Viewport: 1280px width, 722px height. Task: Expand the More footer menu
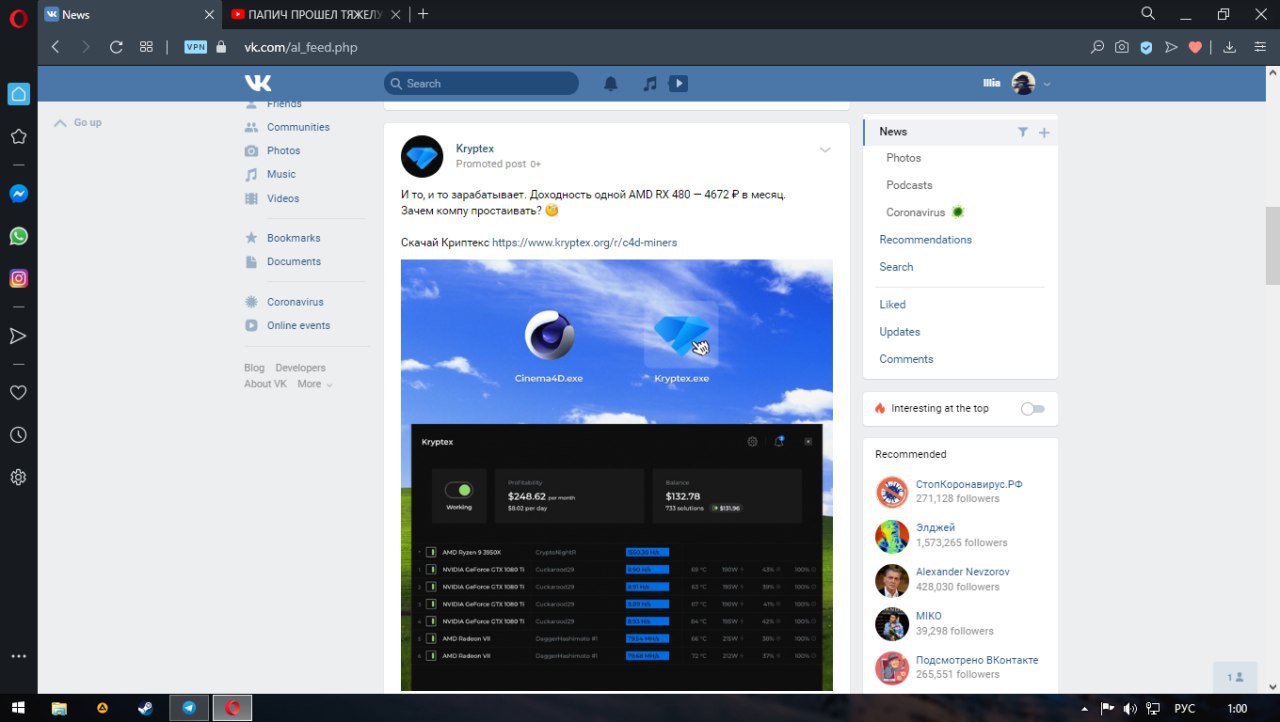315,384
